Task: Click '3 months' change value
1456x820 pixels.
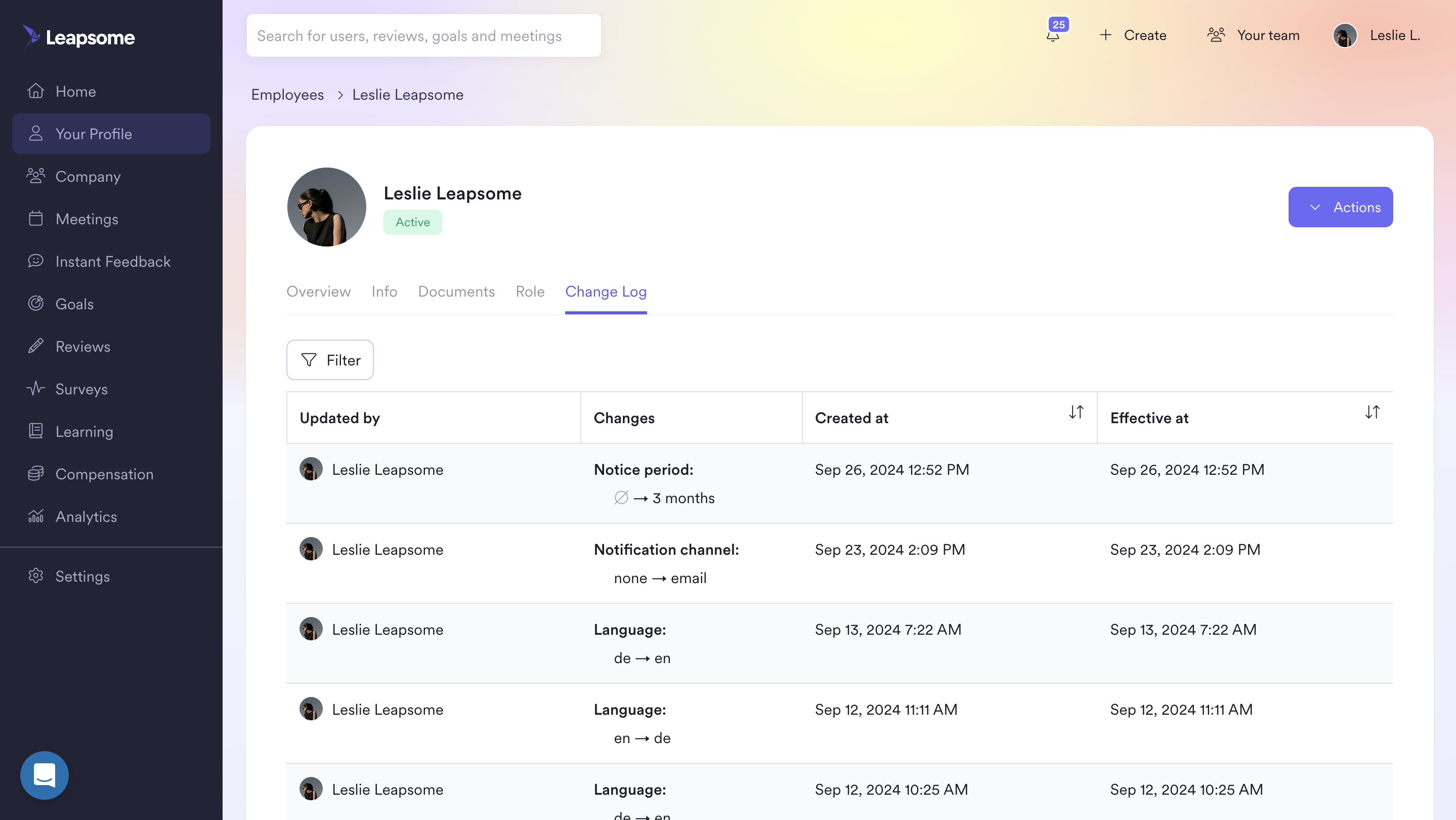Action: pos(683,498)
